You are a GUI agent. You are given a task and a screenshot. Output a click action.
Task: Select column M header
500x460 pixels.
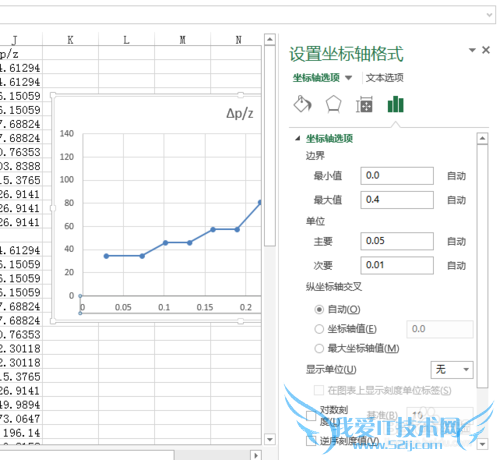(182, 40)
